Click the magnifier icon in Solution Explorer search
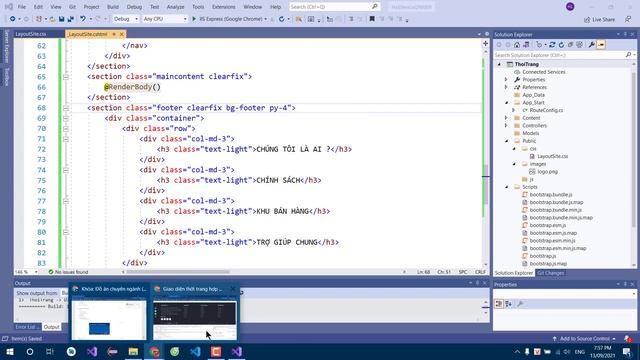640x360 pixels. pos(628,55)
